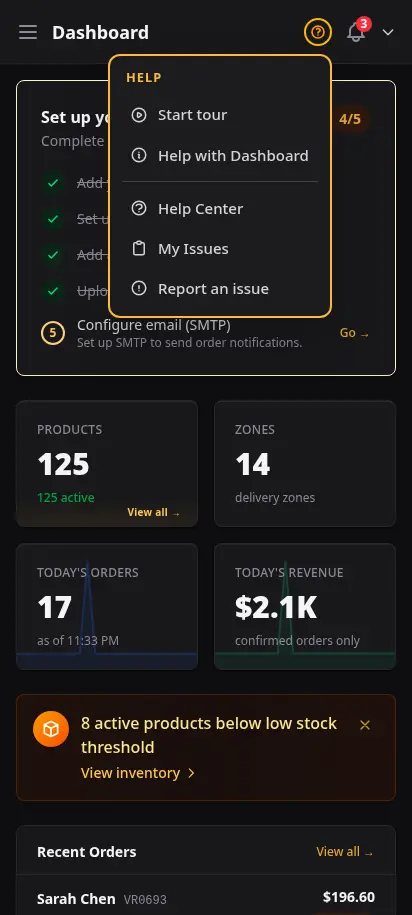This screenshot has height=915, width=412.
Task: Click Today's Orders card showing 17
Action: point(107,606)
